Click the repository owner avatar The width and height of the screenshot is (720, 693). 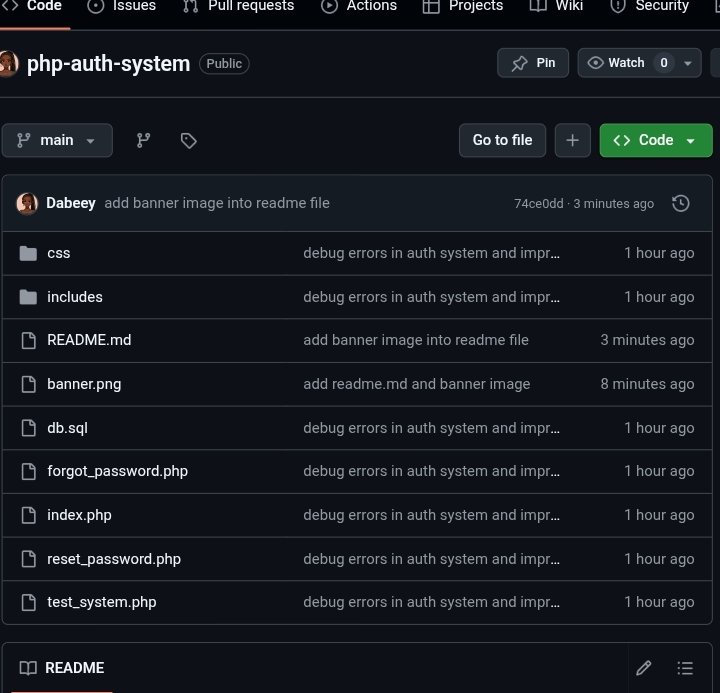coord(9,63)
